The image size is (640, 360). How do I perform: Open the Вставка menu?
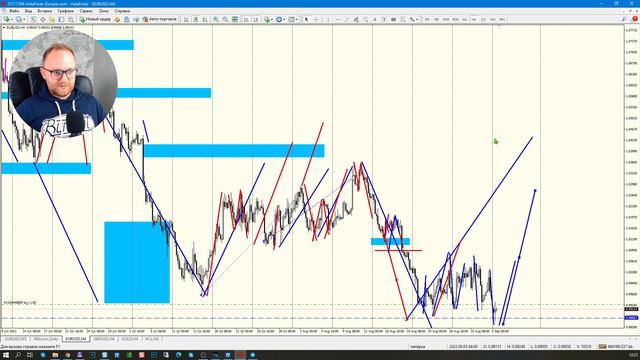[44, 11]
